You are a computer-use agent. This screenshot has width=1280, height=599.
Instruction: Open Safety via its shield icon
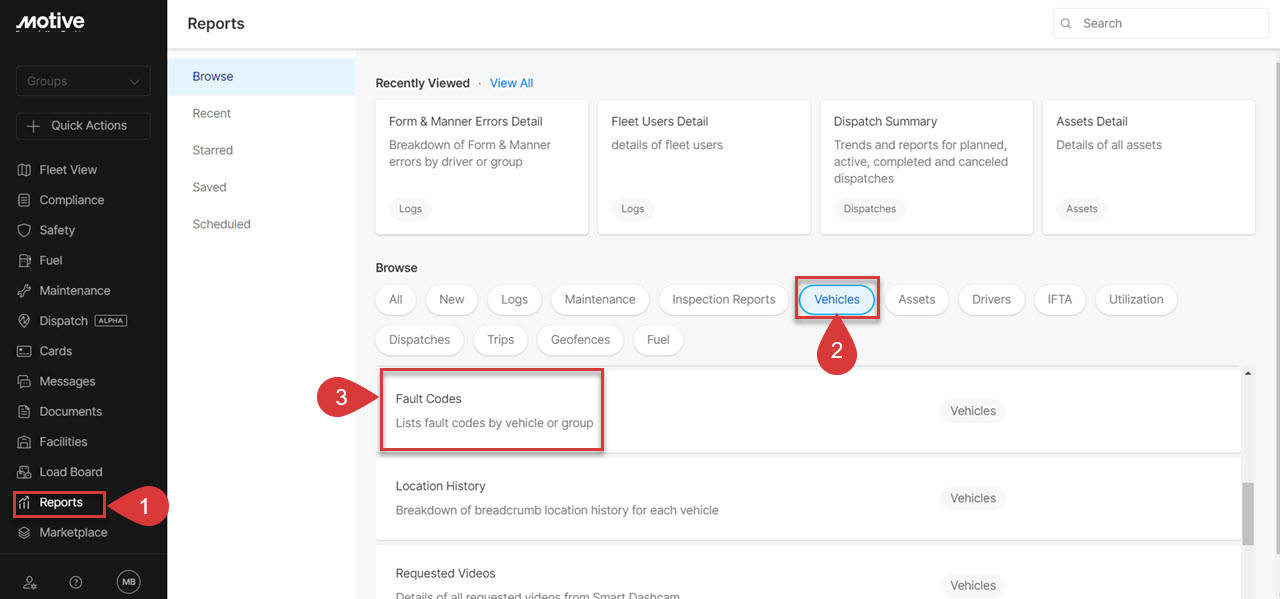(x=25, y=230)
